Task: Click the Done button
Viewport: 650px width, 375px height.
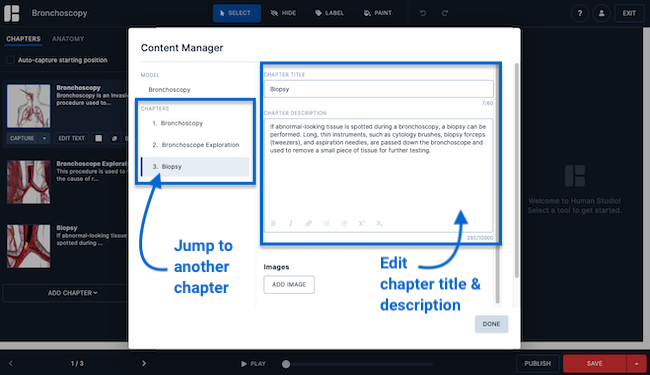Action: (x=491, y=324)
